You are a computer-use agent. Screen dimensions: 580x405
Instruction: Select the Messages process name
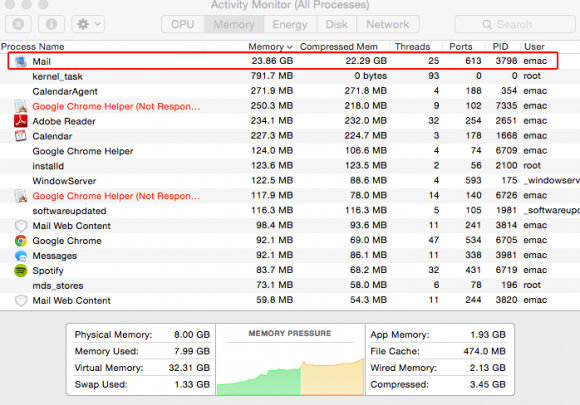coord(55,256)
